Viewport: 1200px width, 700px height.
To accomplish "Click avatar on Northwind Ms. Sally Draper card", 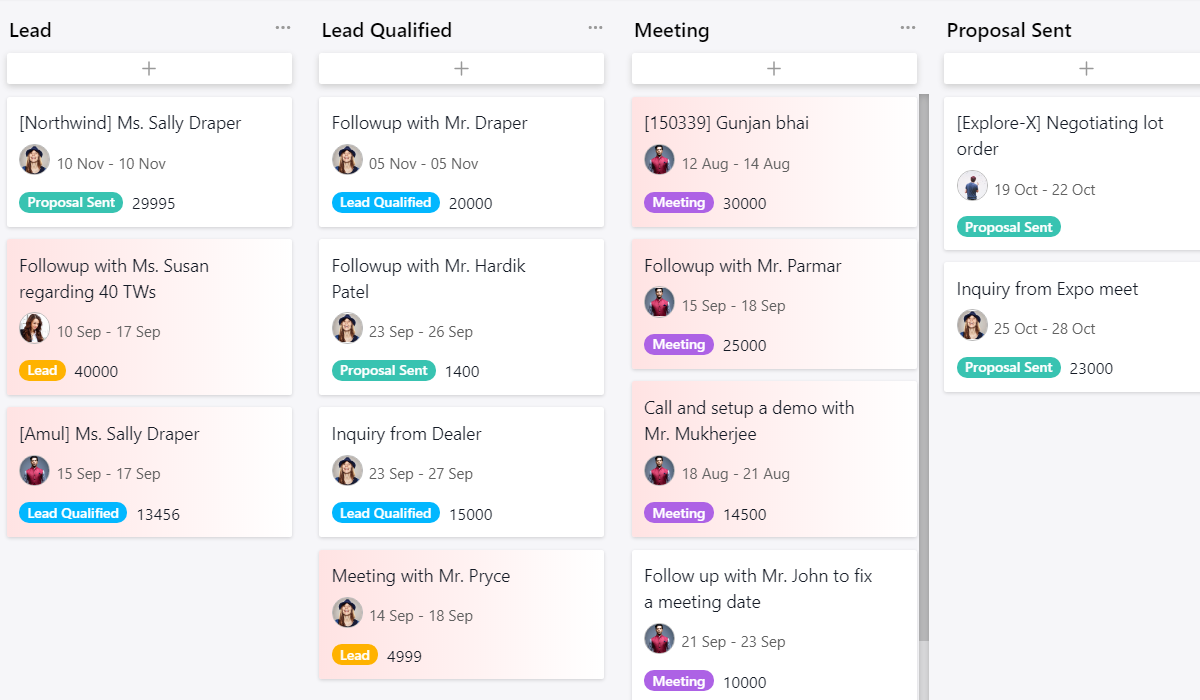I will pos(34,160).
